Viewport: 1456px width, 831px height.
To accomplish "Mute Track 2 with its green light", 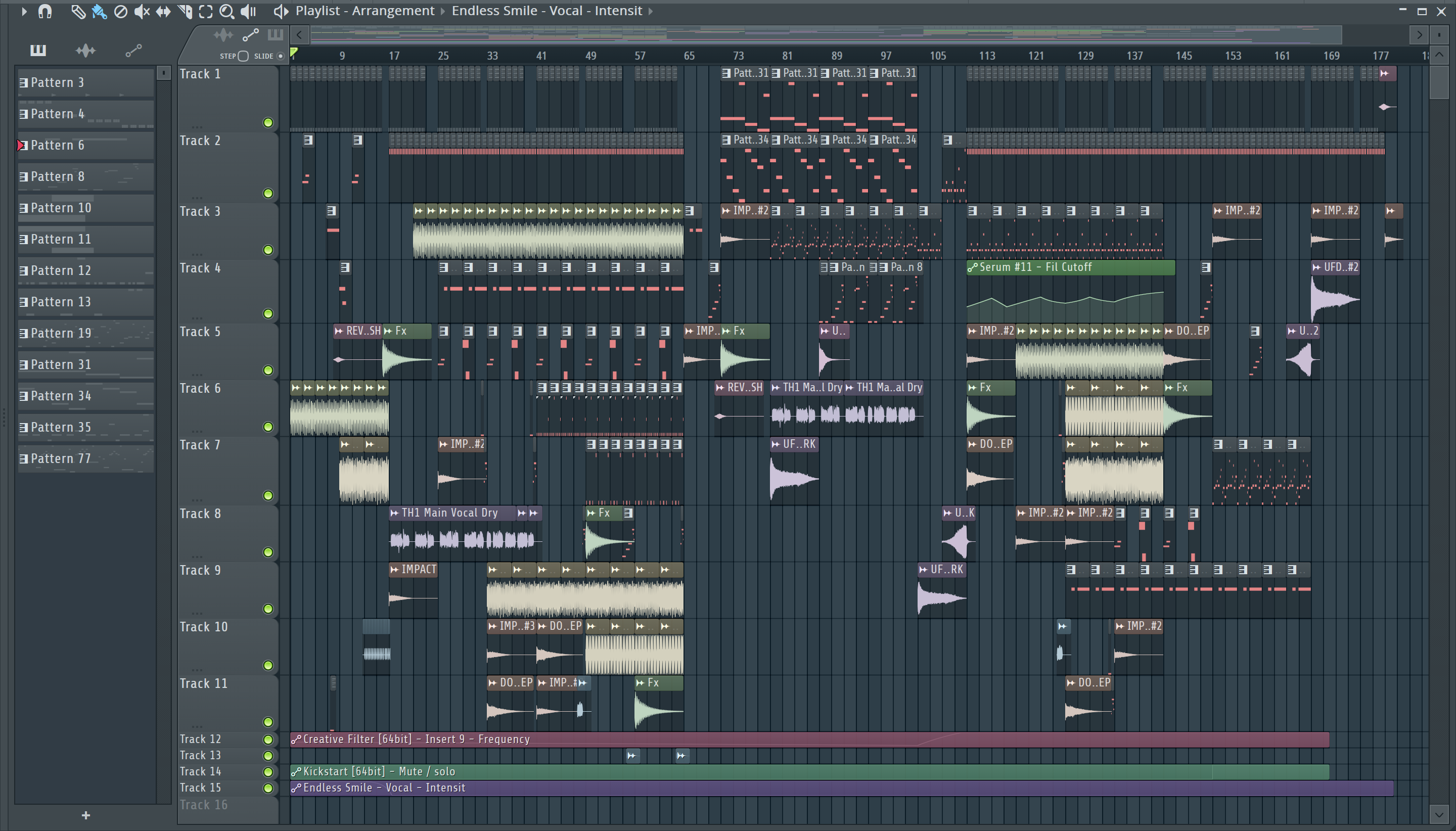I will [267, 193].
